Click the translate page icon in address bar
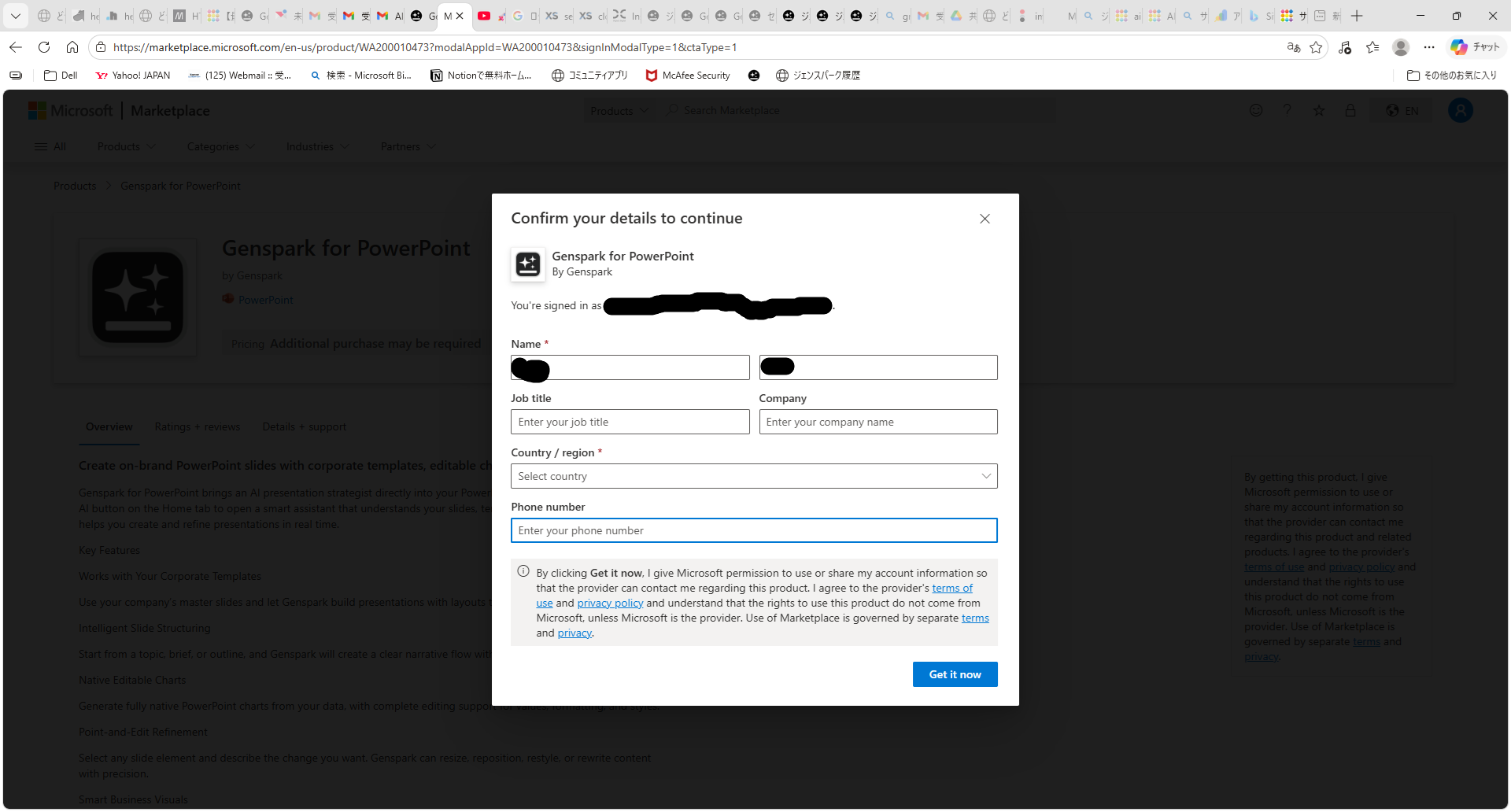 [x=1293, y=47]
